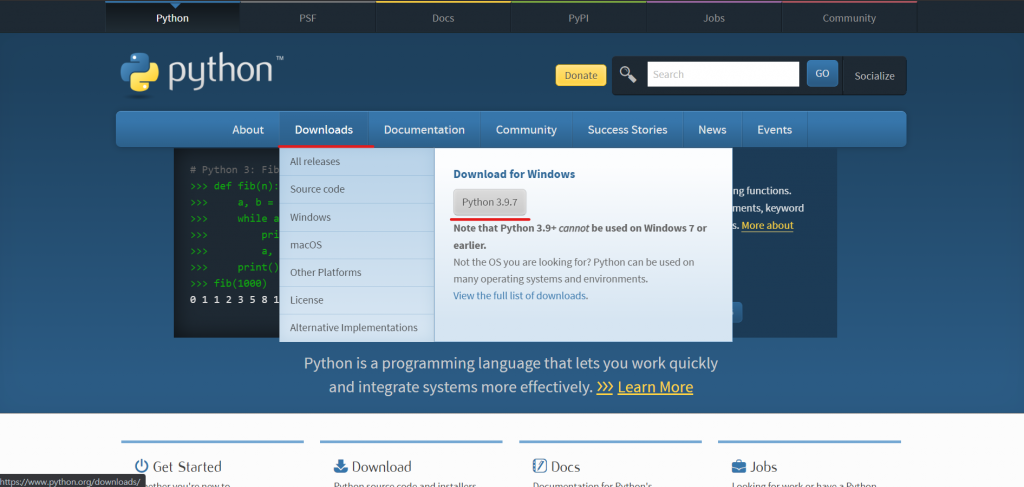Open the Events navigation menu
Screen dimensions: 1024x487
775,129
